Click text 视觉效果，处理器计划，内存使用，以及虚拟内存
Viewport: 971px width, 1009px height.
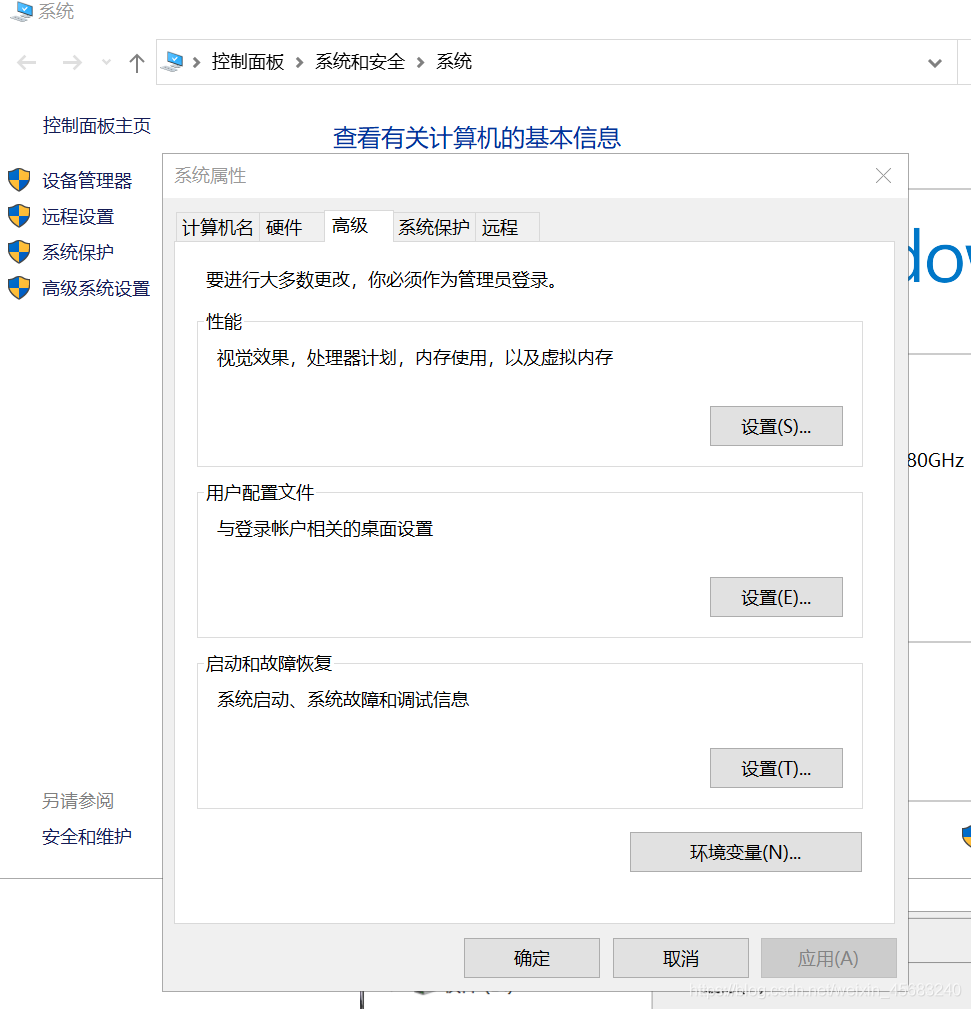pos(414,358)
